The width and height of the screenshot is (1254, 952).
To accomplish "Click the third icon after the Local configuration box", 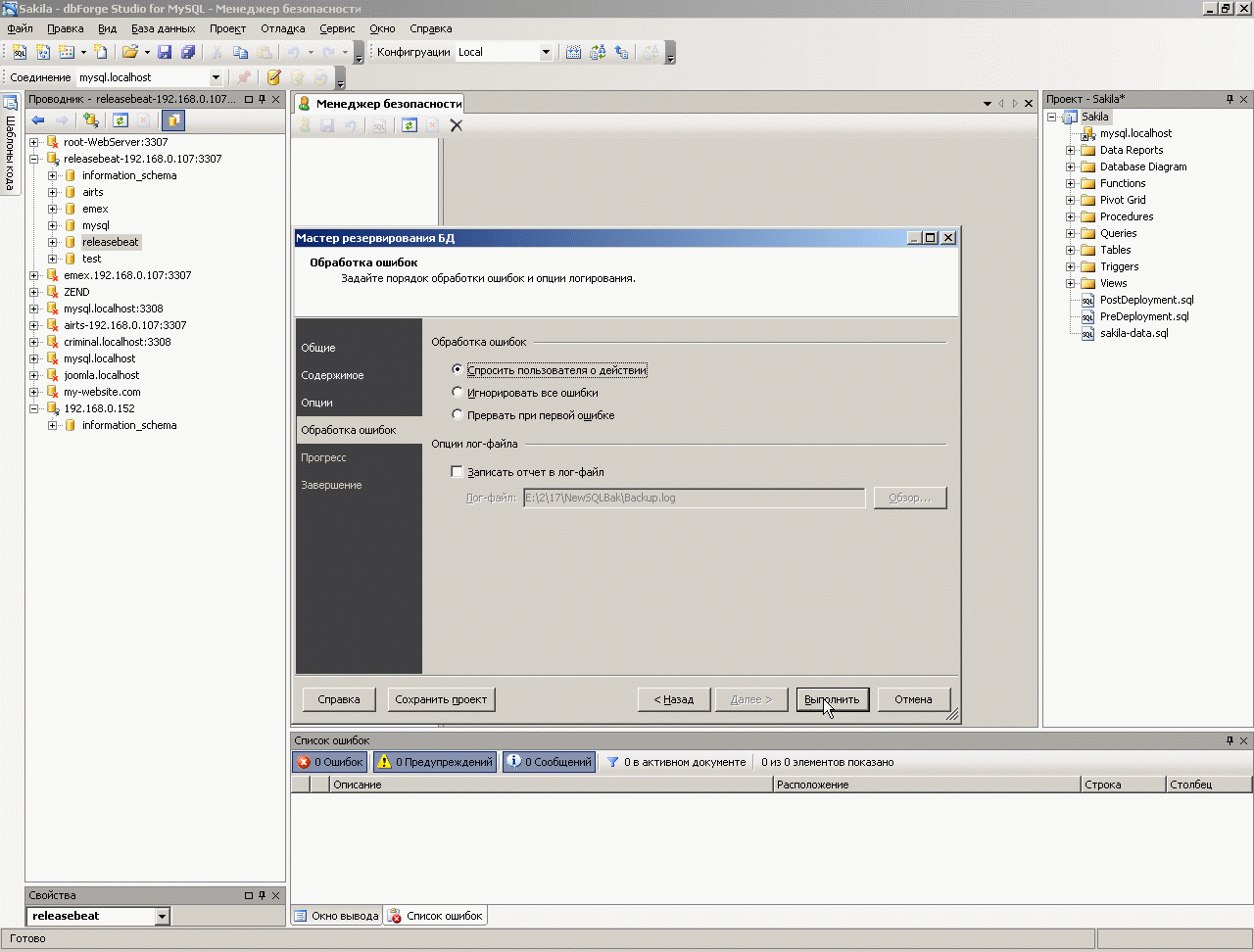I will click(x=621, y=52).
